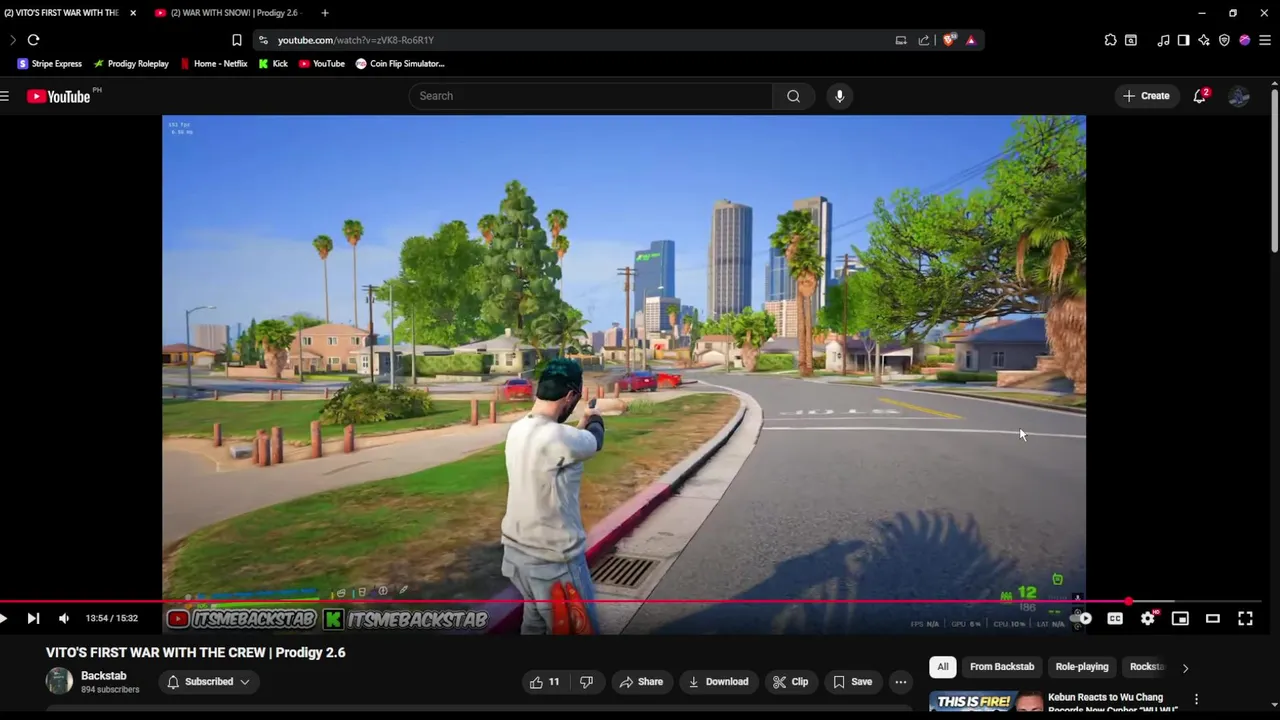Click the search magnifier button
The width and height of the screenshot is (1280, 720).
click(x=793, y=96)
